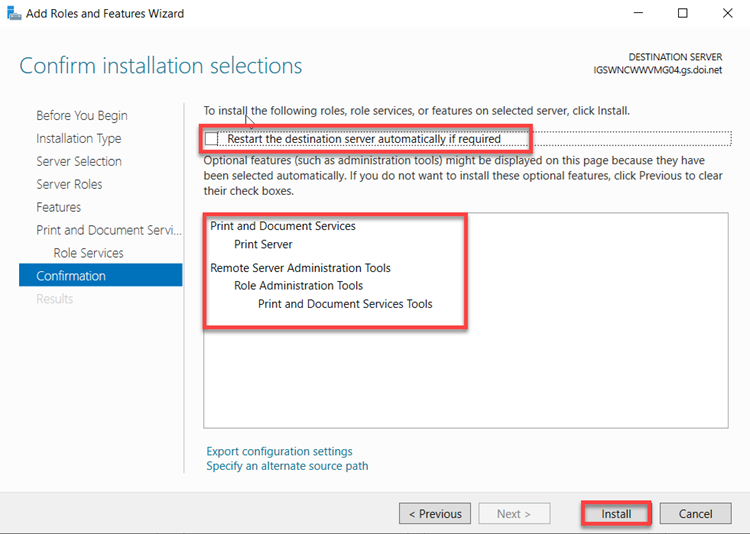Minimize the wizard window
The height and width of the screenshot is (534, 750).
pos(637,14)
